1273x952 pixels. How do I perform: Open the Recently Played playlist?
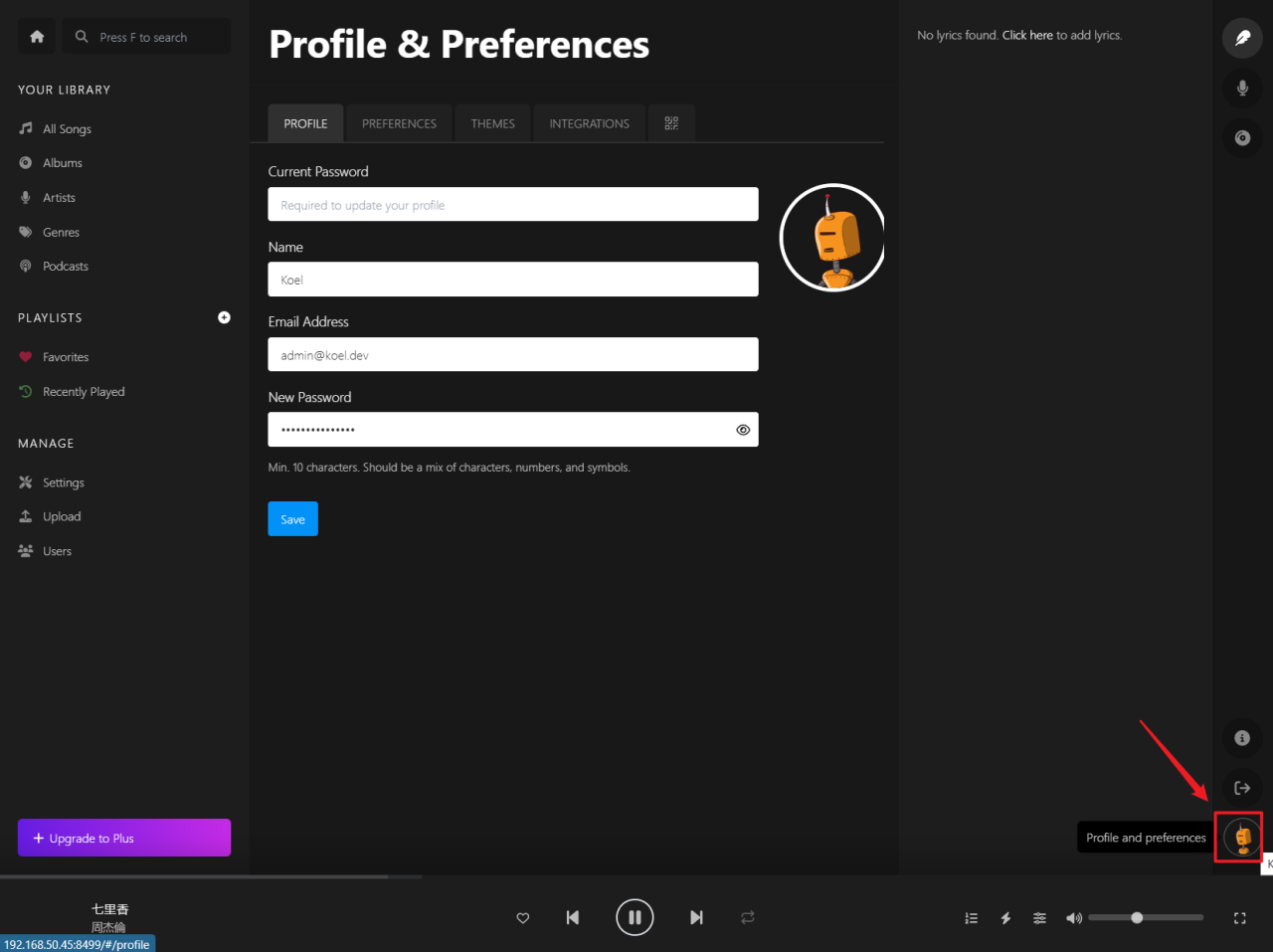pyautogui.click(x=84, y=392)
